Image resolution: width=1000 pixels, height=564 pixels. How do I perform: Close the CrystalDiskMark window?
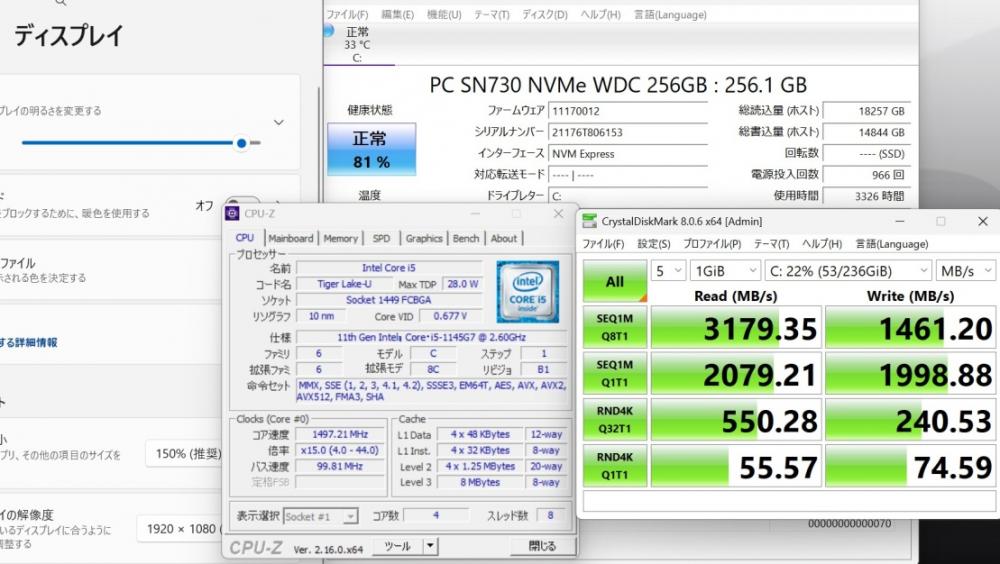[x=982, y=221]
